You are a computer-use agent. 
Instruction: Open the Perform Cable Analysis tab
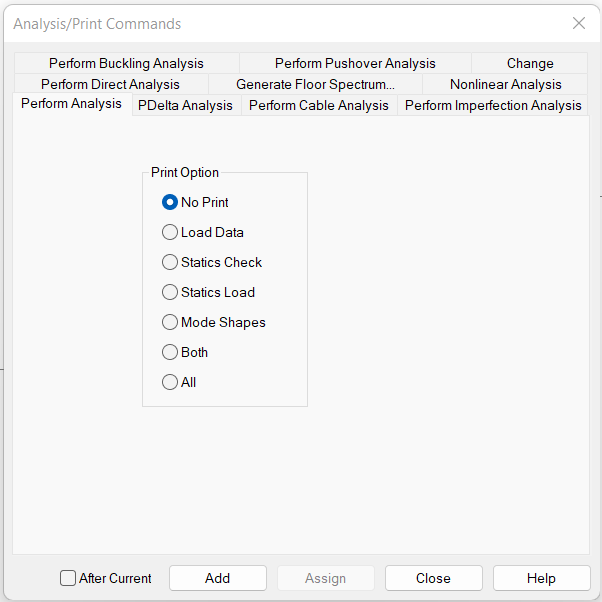tap(319, 105)
